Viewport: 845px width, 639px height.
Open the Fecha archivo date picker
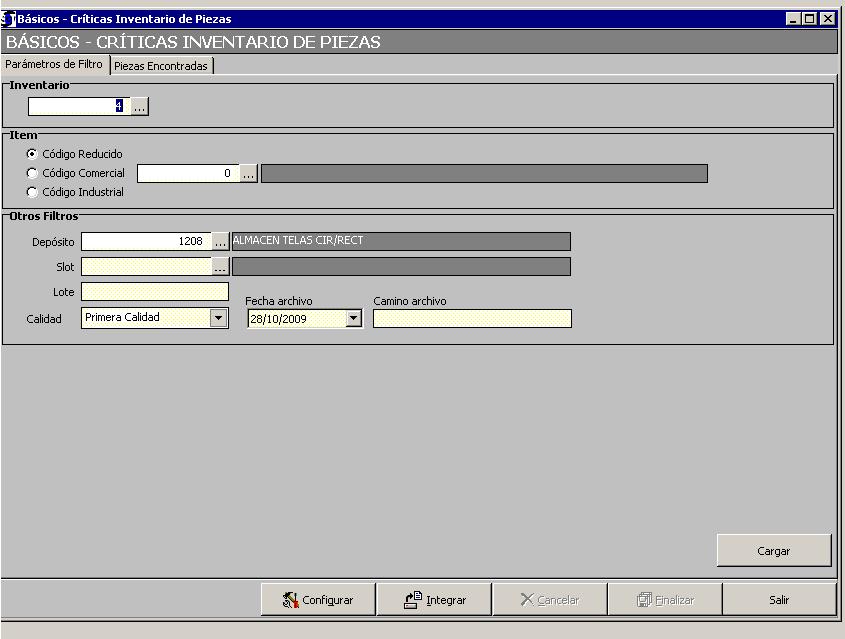pyautogui.click(x=353, y=318)
